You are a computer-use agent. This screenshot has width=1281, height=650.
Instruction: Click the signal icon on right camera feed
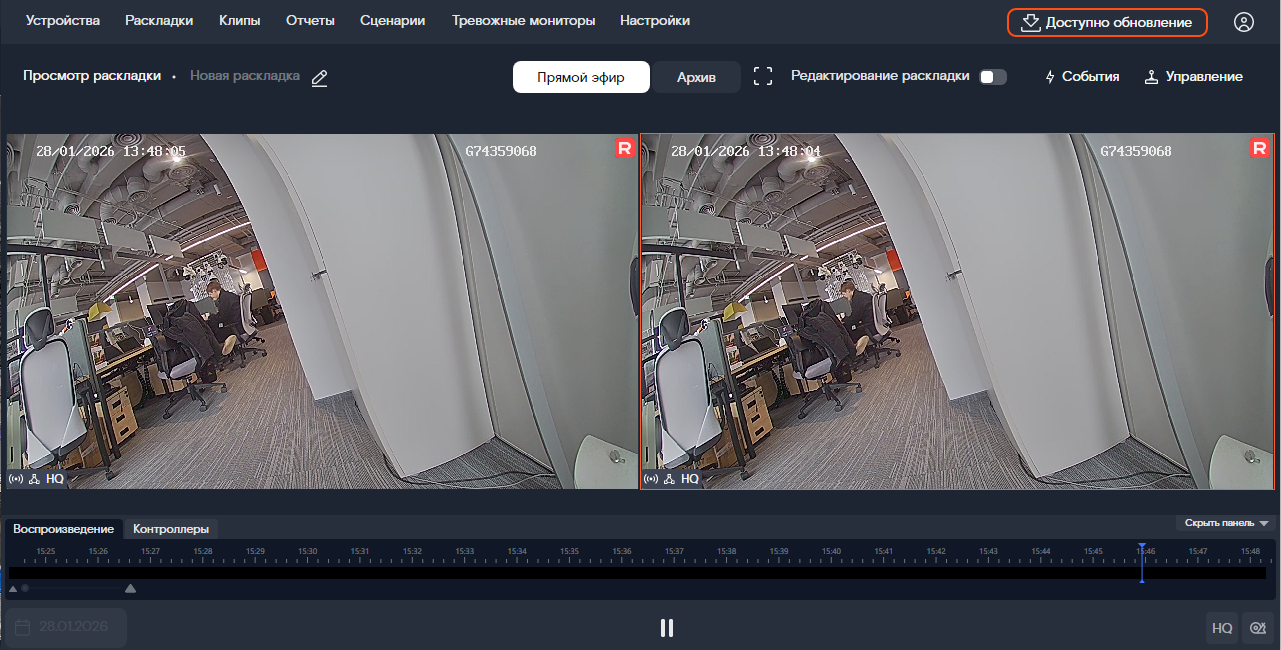651,479
